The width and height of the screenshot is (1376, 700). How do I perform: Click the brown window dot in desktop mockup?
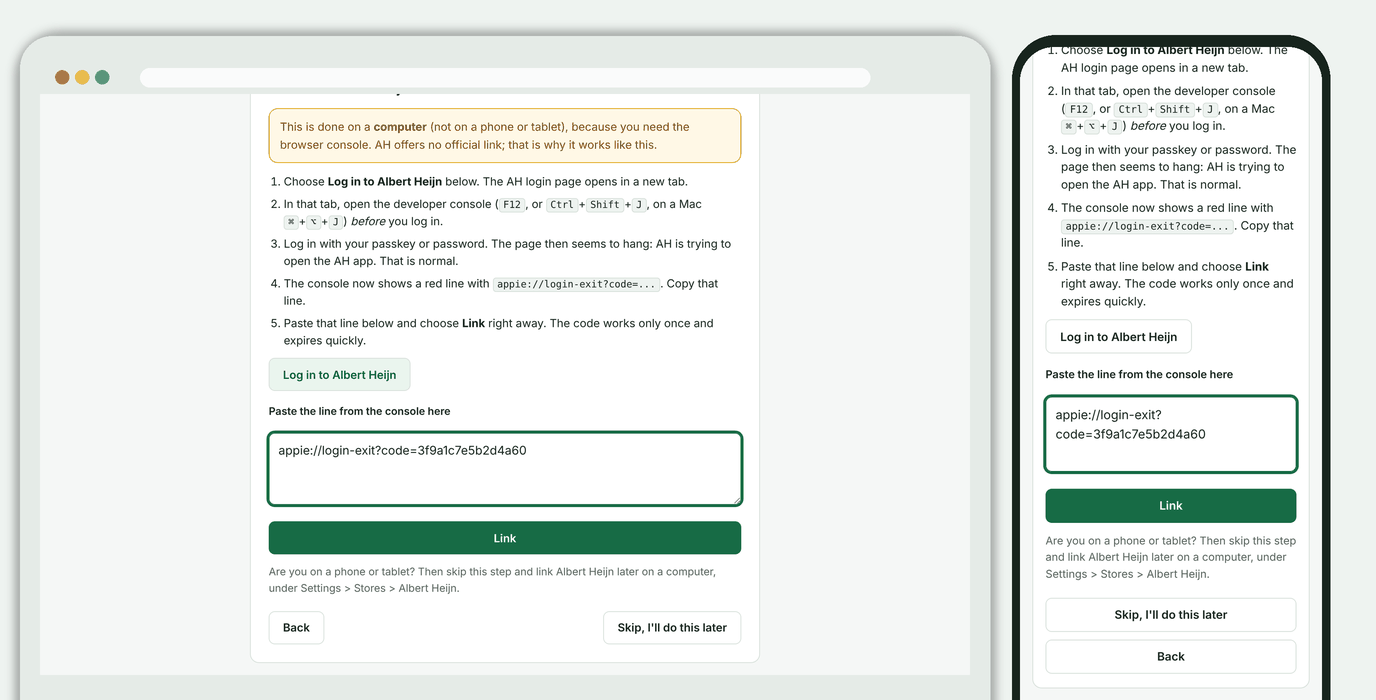(x=62, y=77)
